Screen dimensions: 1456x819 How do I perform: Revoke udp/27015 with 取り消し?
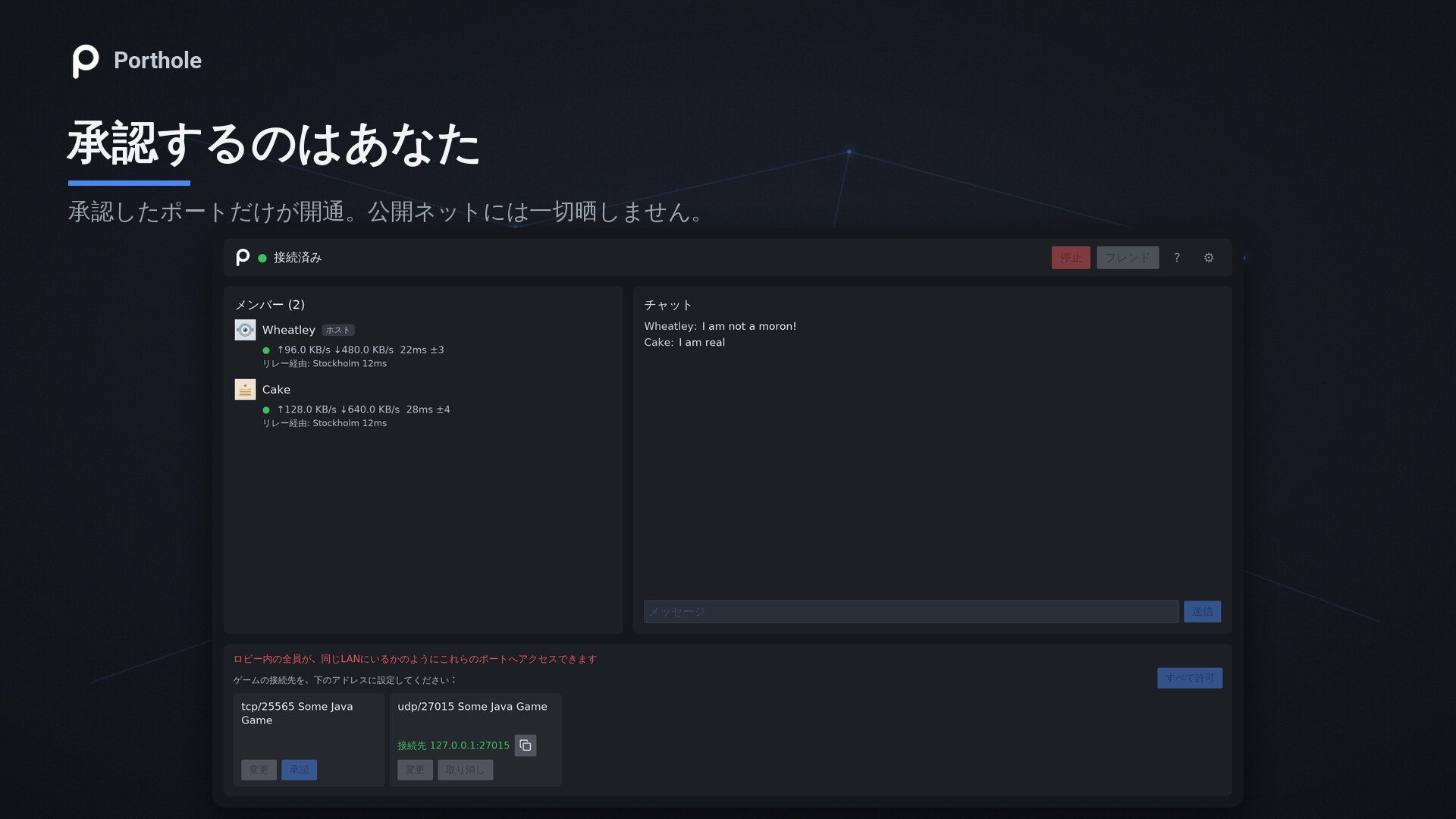(465, 770)
